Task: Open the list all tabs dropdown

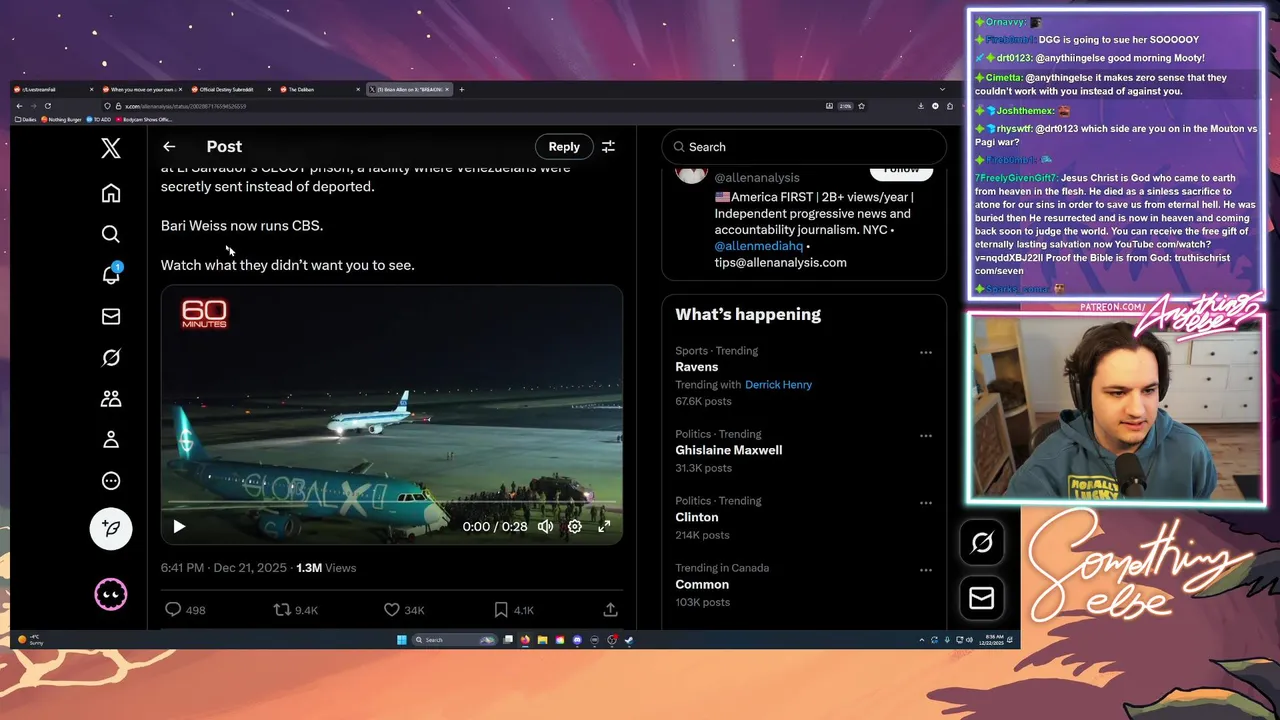Action: (943, 89)
